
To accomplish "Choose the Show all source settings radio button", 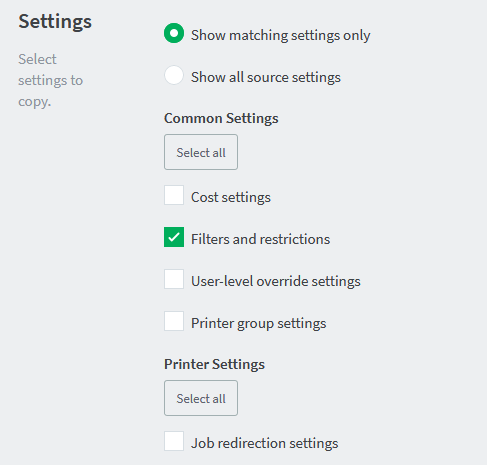I will (174, 75).
